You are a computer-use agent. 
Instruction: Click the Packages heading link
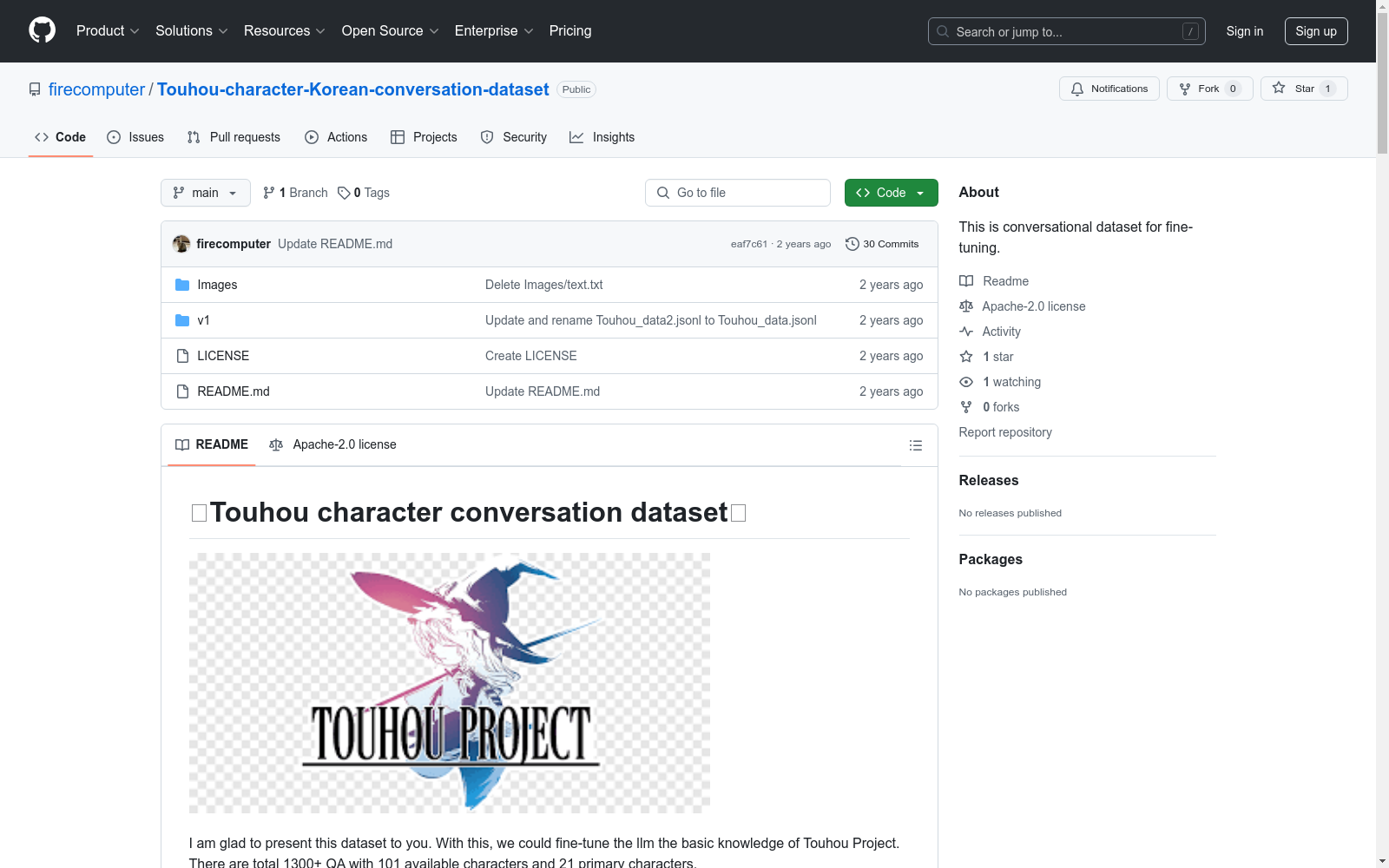tap(991, 559)
